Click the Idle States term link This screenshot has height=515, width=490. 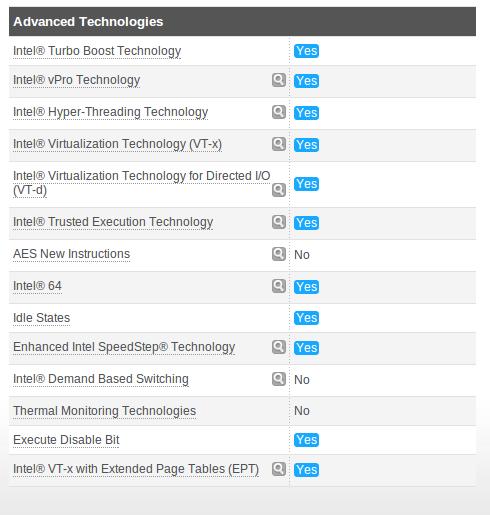coord(42,318)
